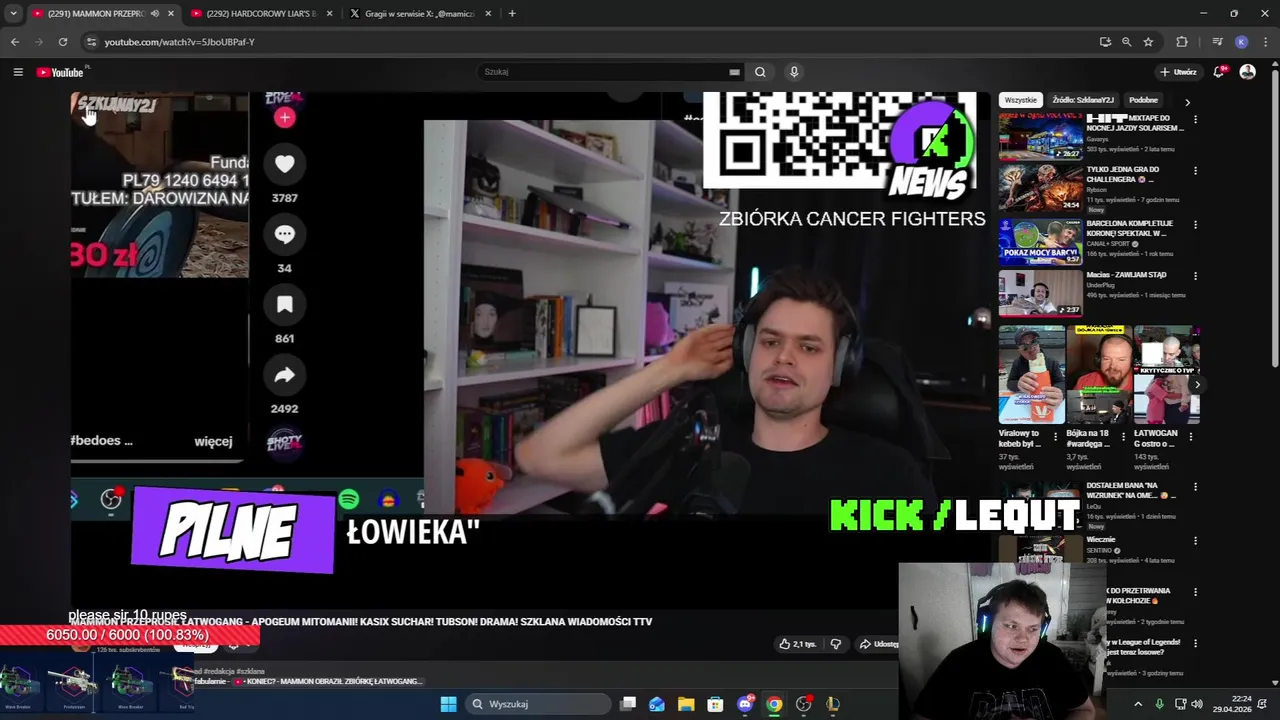1280x720 pixels.
Task: Open a new browser tab
Action: 512,13
